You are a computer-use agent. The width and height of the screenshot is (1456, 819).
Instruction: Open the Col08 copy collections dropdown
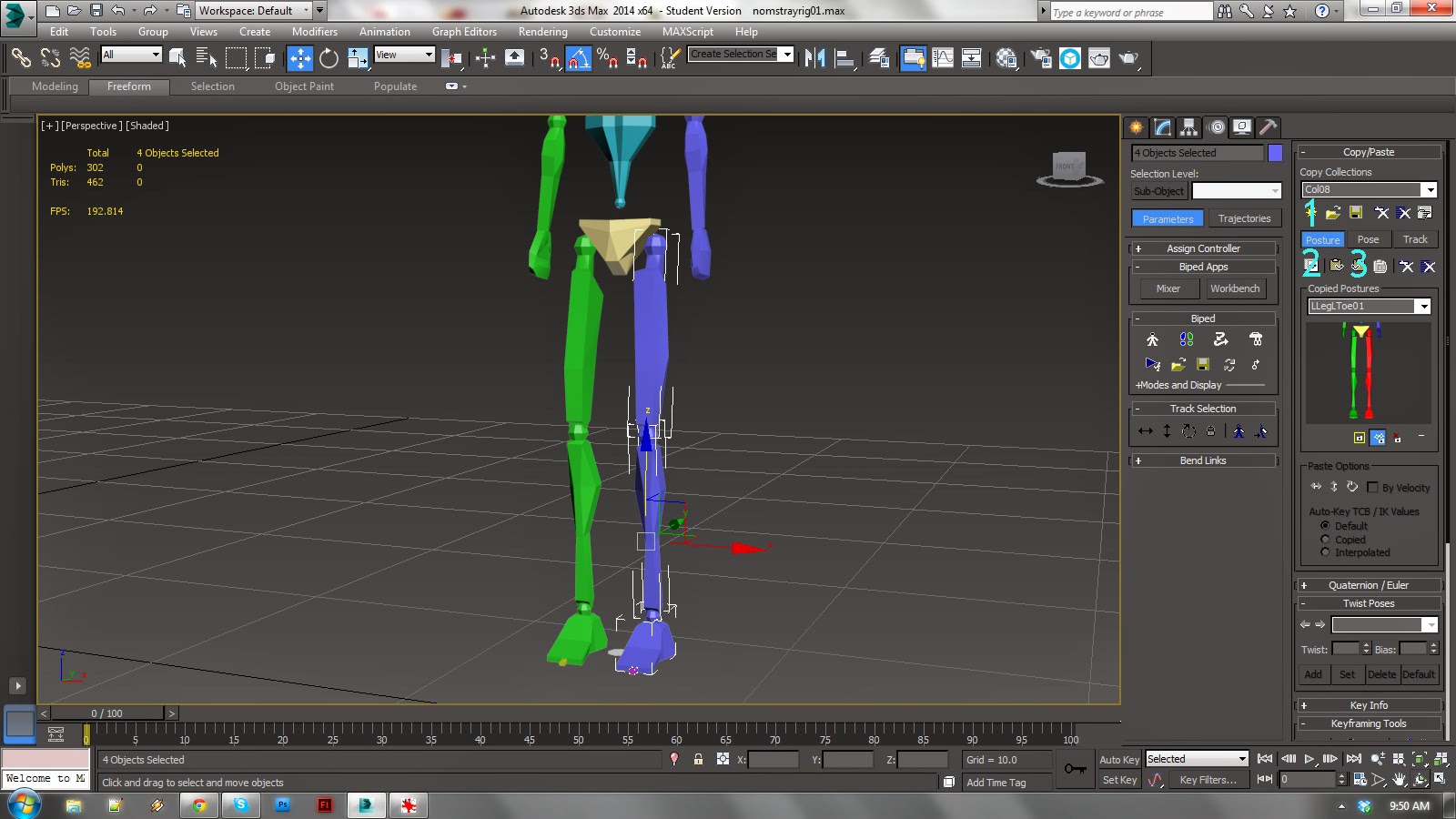(x=1430, y=189)
